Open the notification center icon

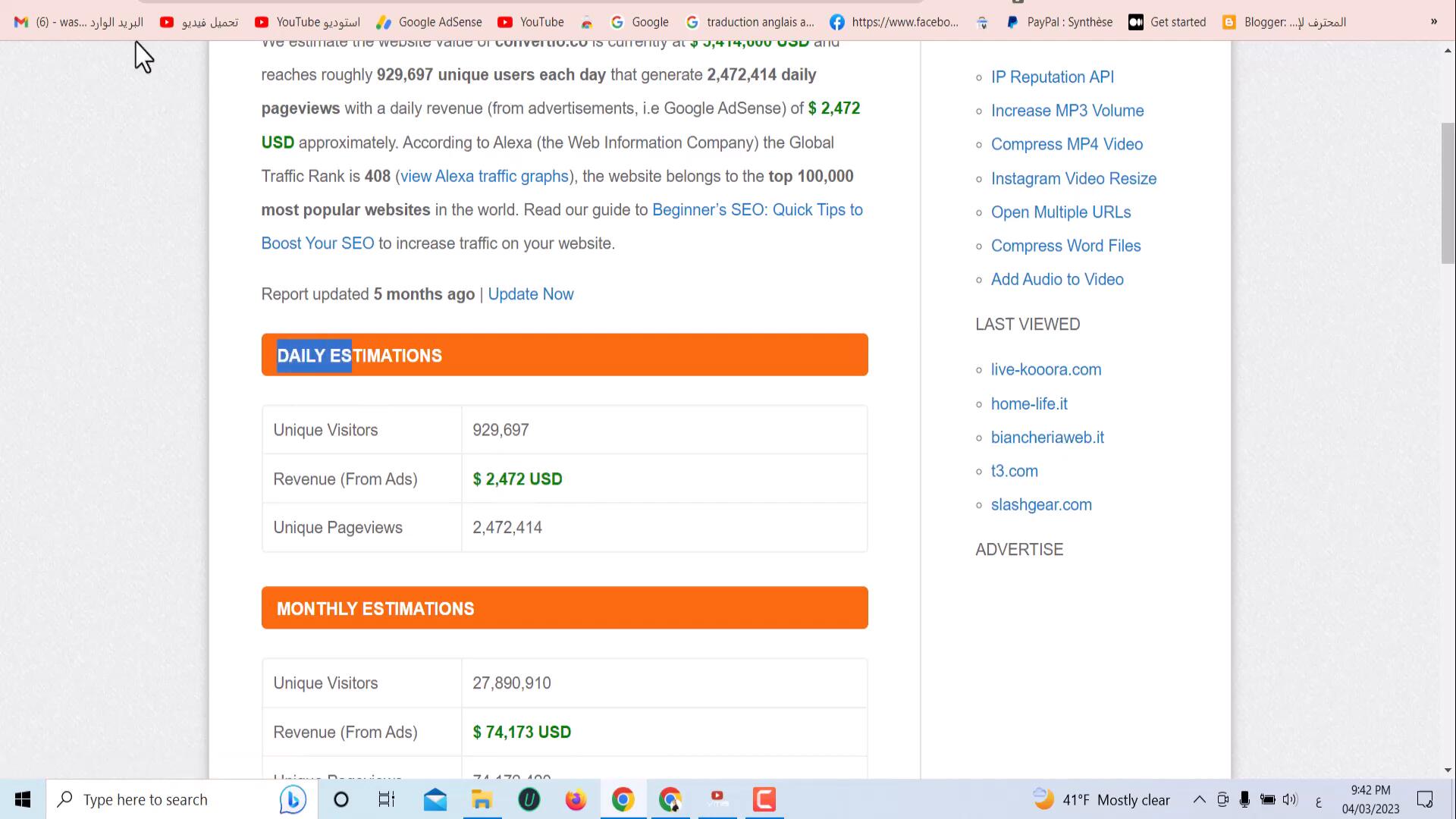click(1424, 799)
